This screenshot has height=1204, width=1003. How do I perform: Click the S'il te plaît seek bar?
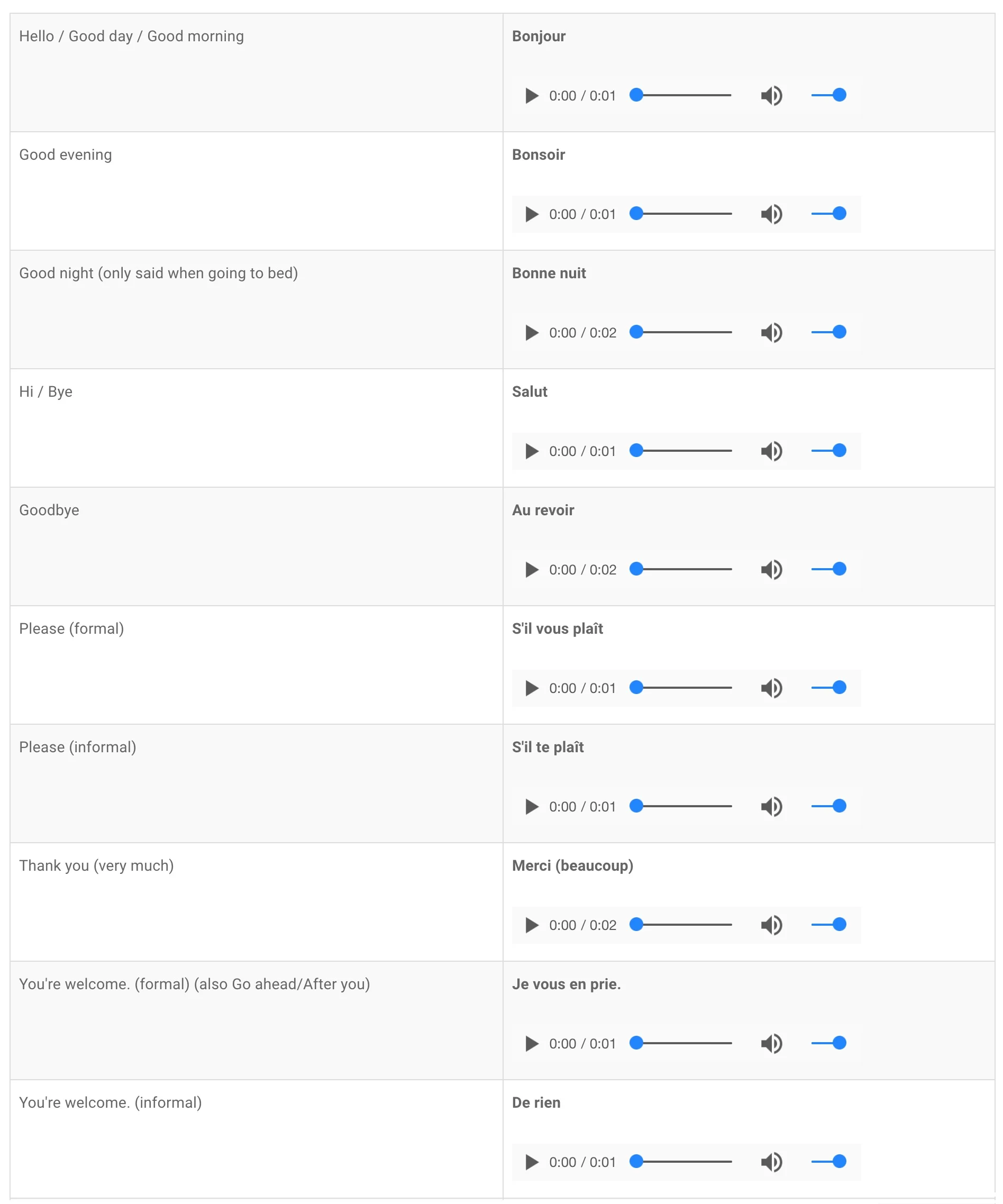(x=681, y=807)
